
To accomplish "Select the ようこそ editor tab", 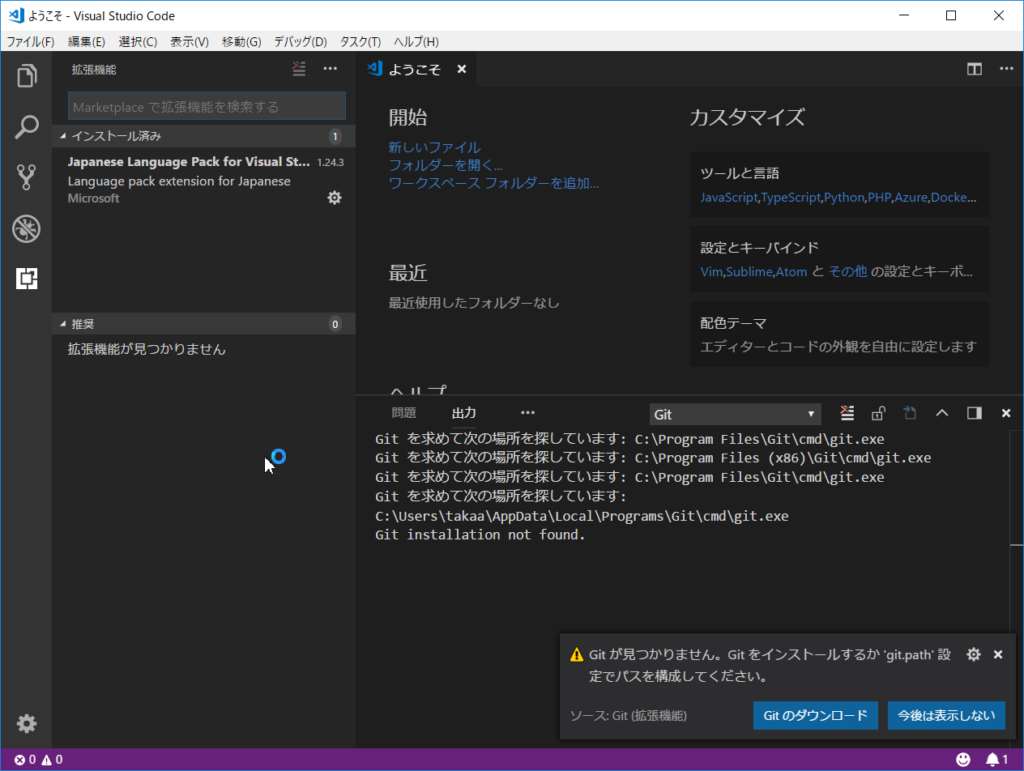I will [414, 69].
